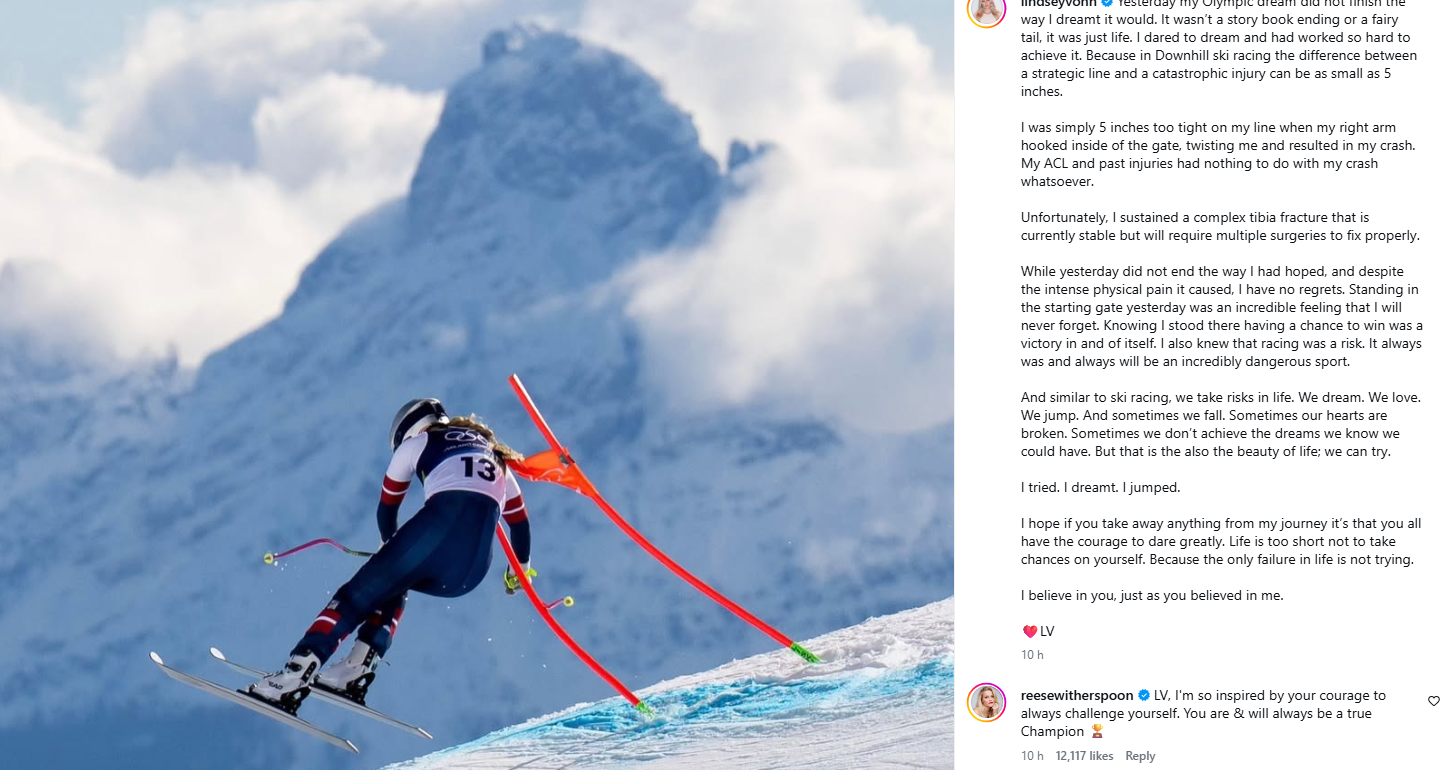The image size is (1447, 770).
Task: Click the caption paragraph about tibia fracture
Action: (1220, 226)
